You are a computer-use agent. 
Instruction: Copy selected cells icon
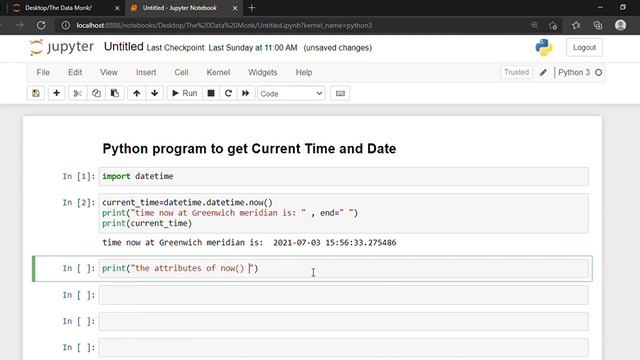tap(96, 93)
